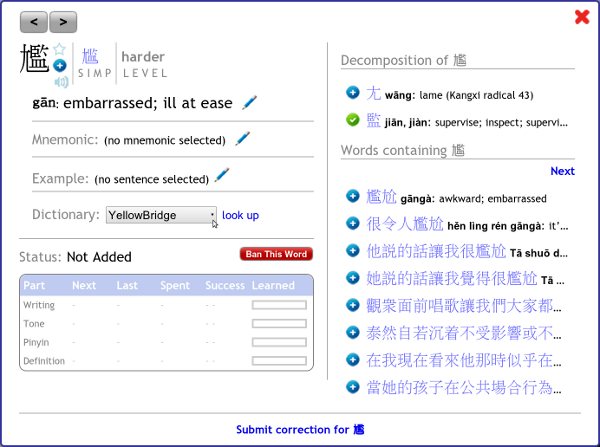Viewport: 600px width, 447px height.
Task: Go to the previous word with the < button
Action: 34,22
